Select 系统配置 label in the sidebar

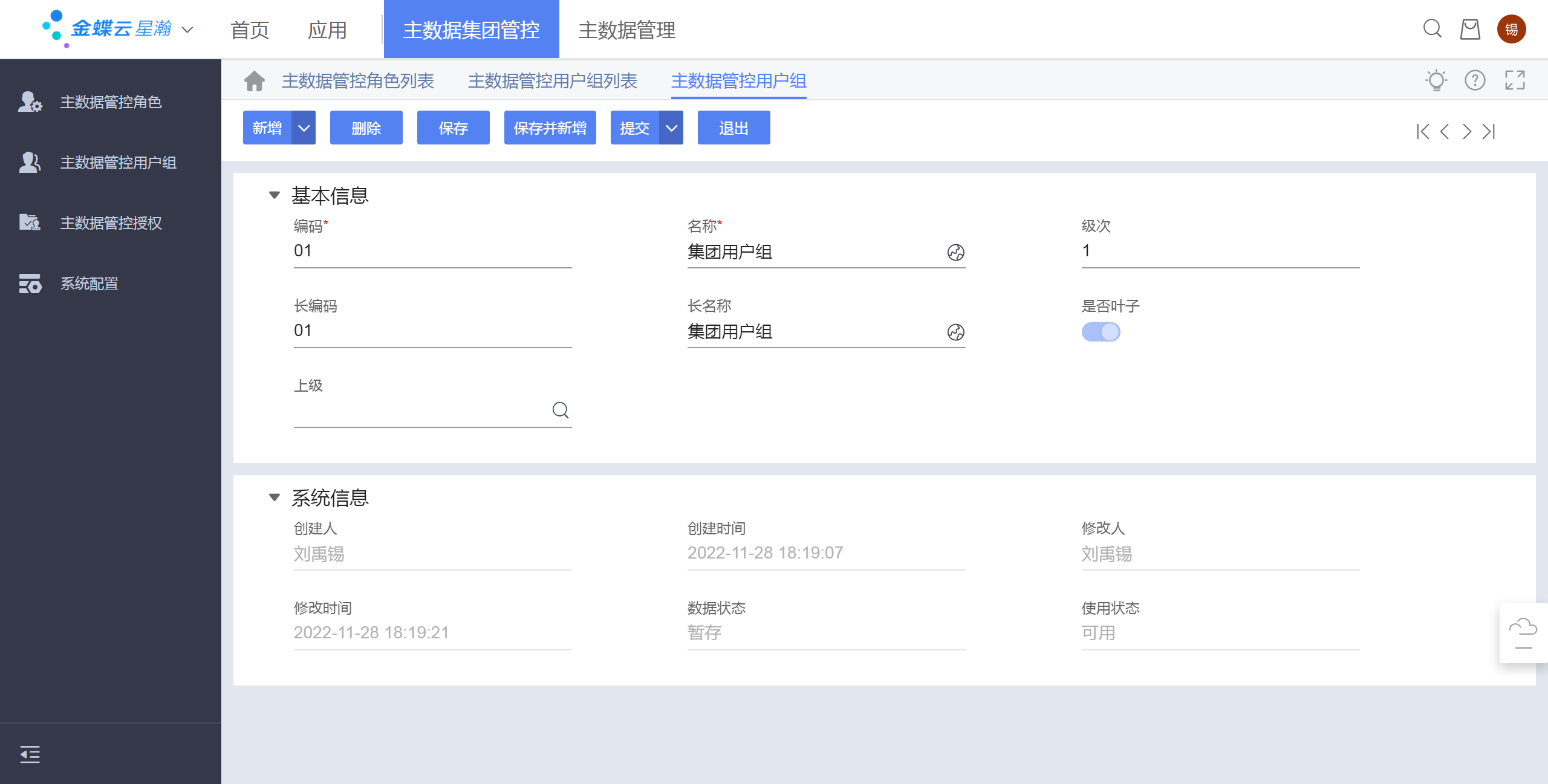[89, 283]
